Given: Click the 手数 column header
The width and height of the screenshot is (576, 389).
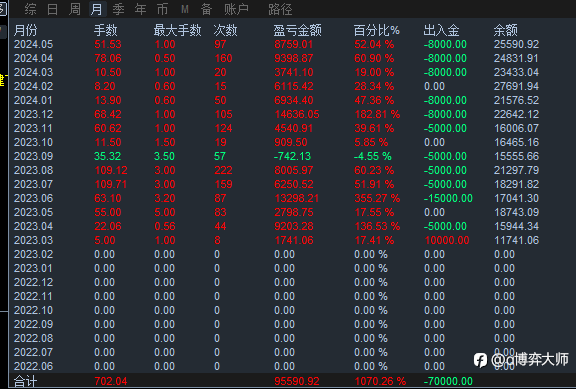Looking at the screenshot, I should click(105, 30).
